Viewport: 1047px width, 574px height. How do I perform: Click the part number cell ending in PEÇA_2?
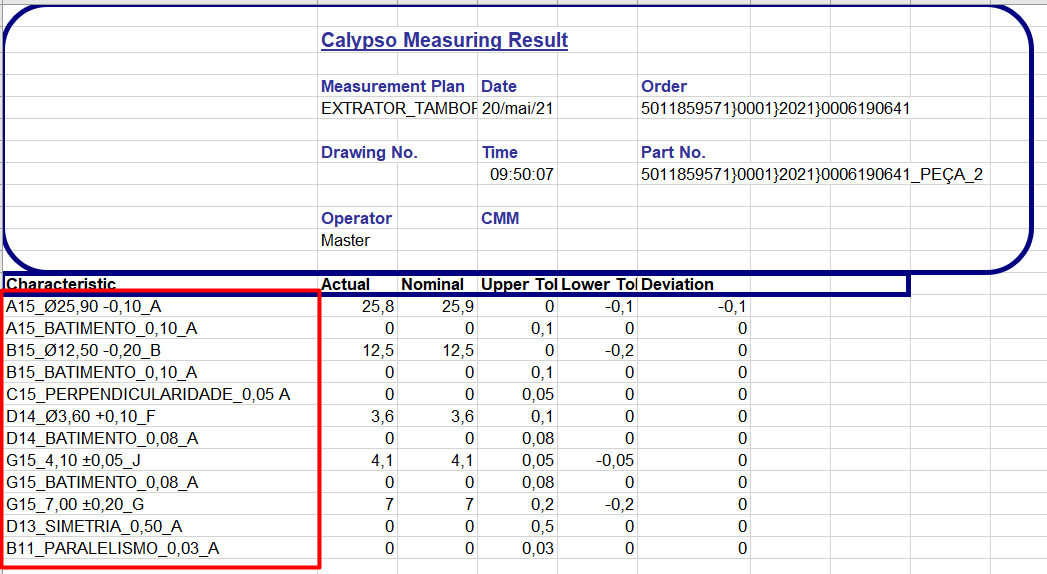click(x=812, y=174)
